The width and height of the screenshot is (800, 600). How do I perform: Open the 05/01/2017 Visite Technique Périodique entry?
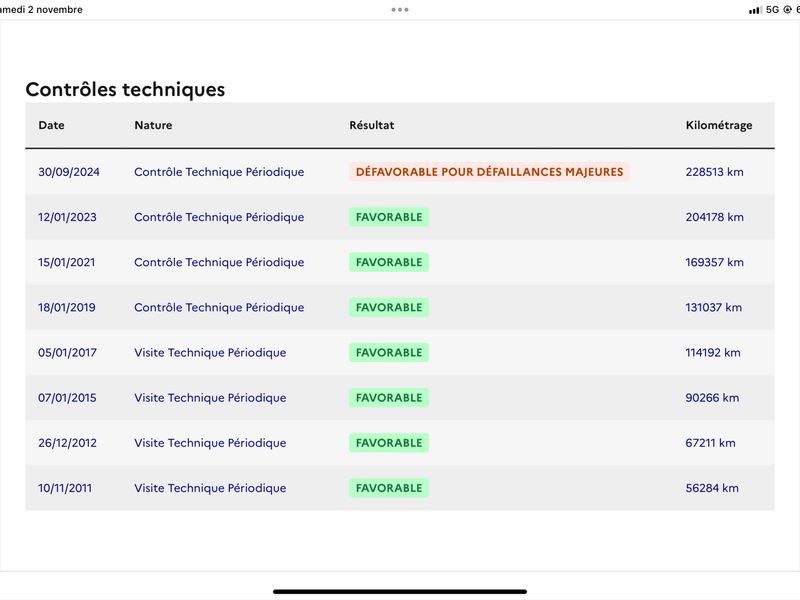coord(210,353)
